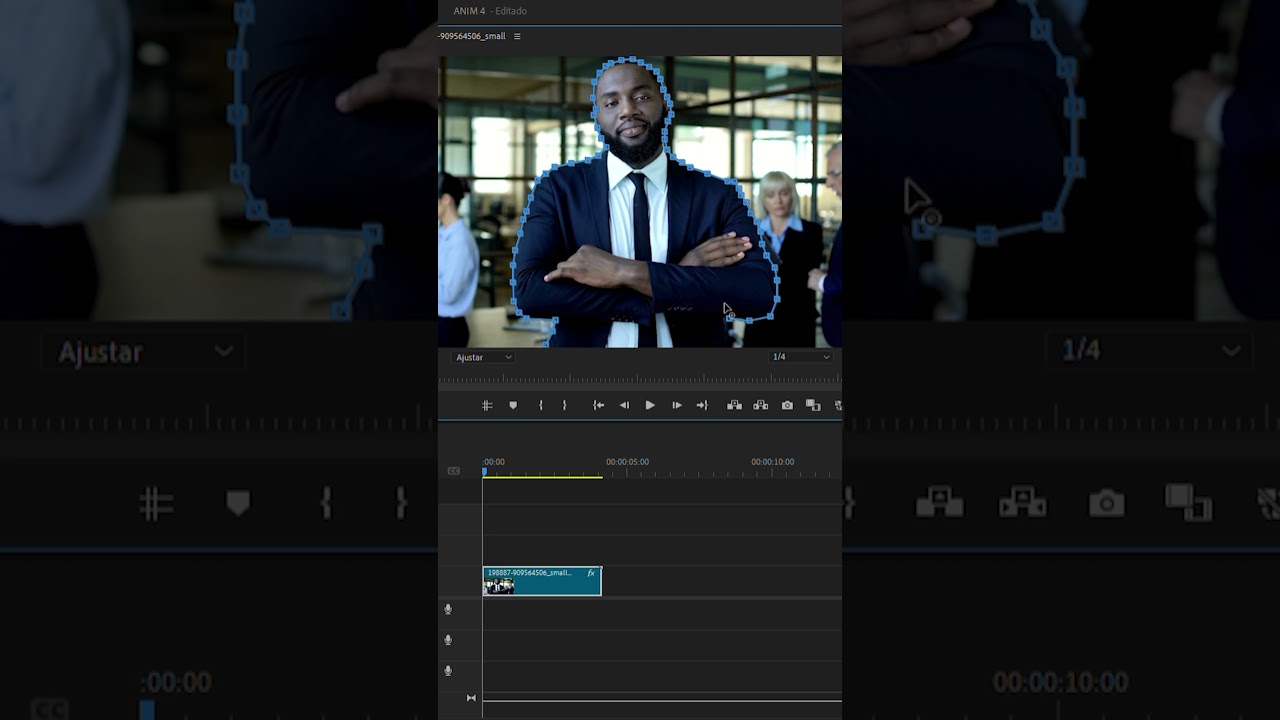Click the Lift icon
Viewport: 1280px width, 720px height.
click(x=734, y=405)
